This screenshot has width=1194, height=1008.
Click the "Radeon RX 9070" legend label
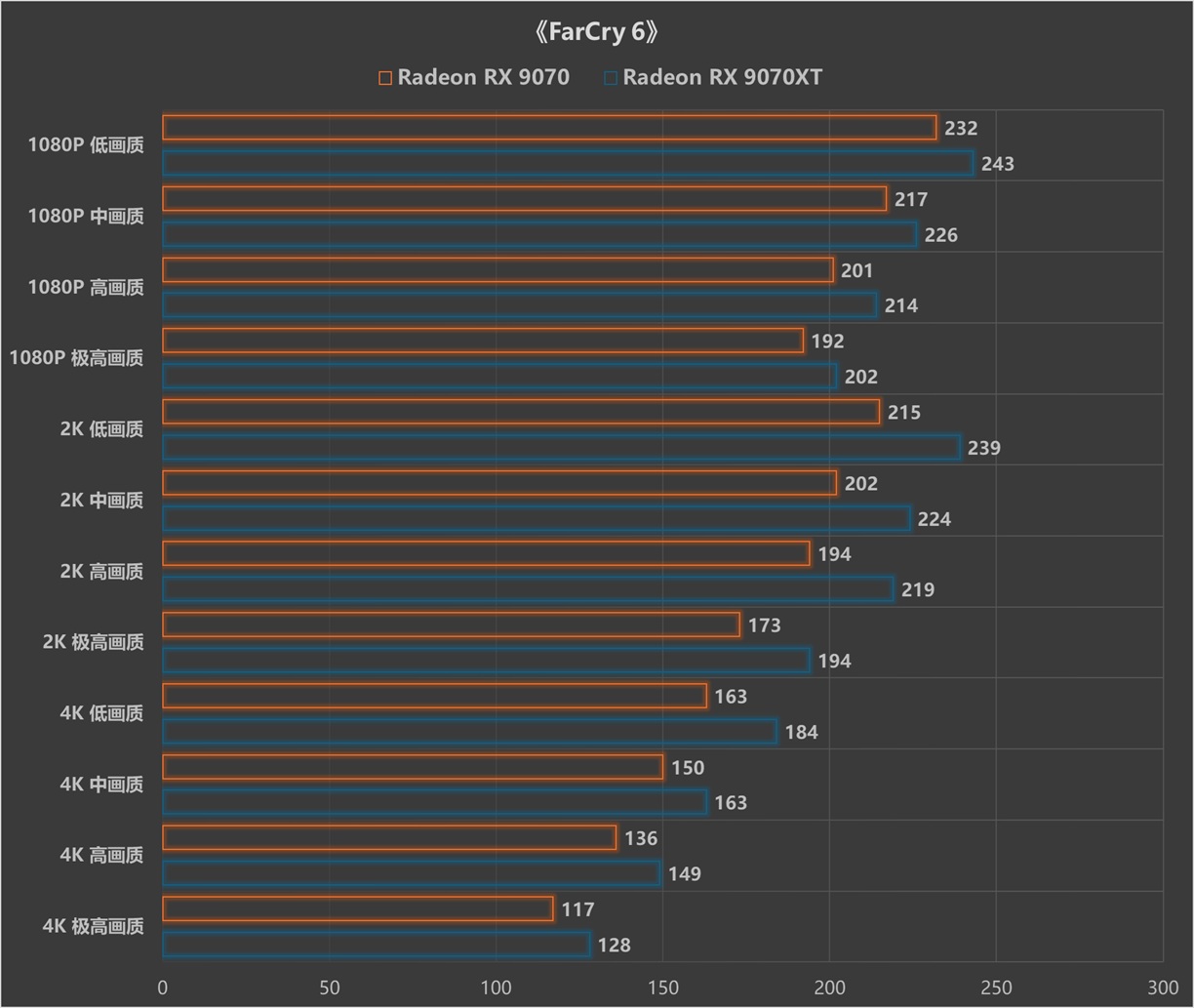[484, 77]
